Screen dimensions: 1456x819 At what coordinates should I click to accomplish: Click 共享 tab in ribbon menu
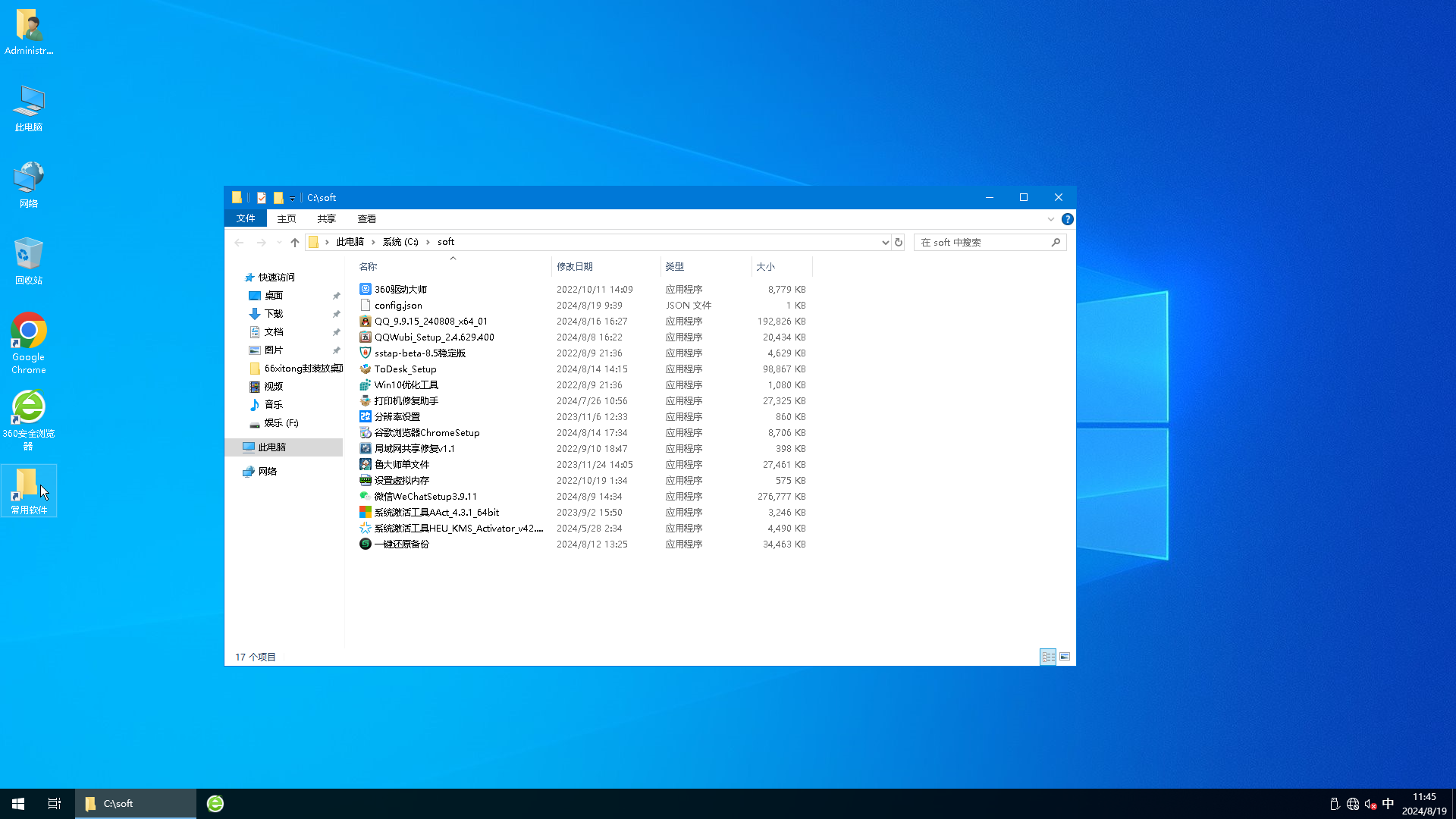[326, 219]
